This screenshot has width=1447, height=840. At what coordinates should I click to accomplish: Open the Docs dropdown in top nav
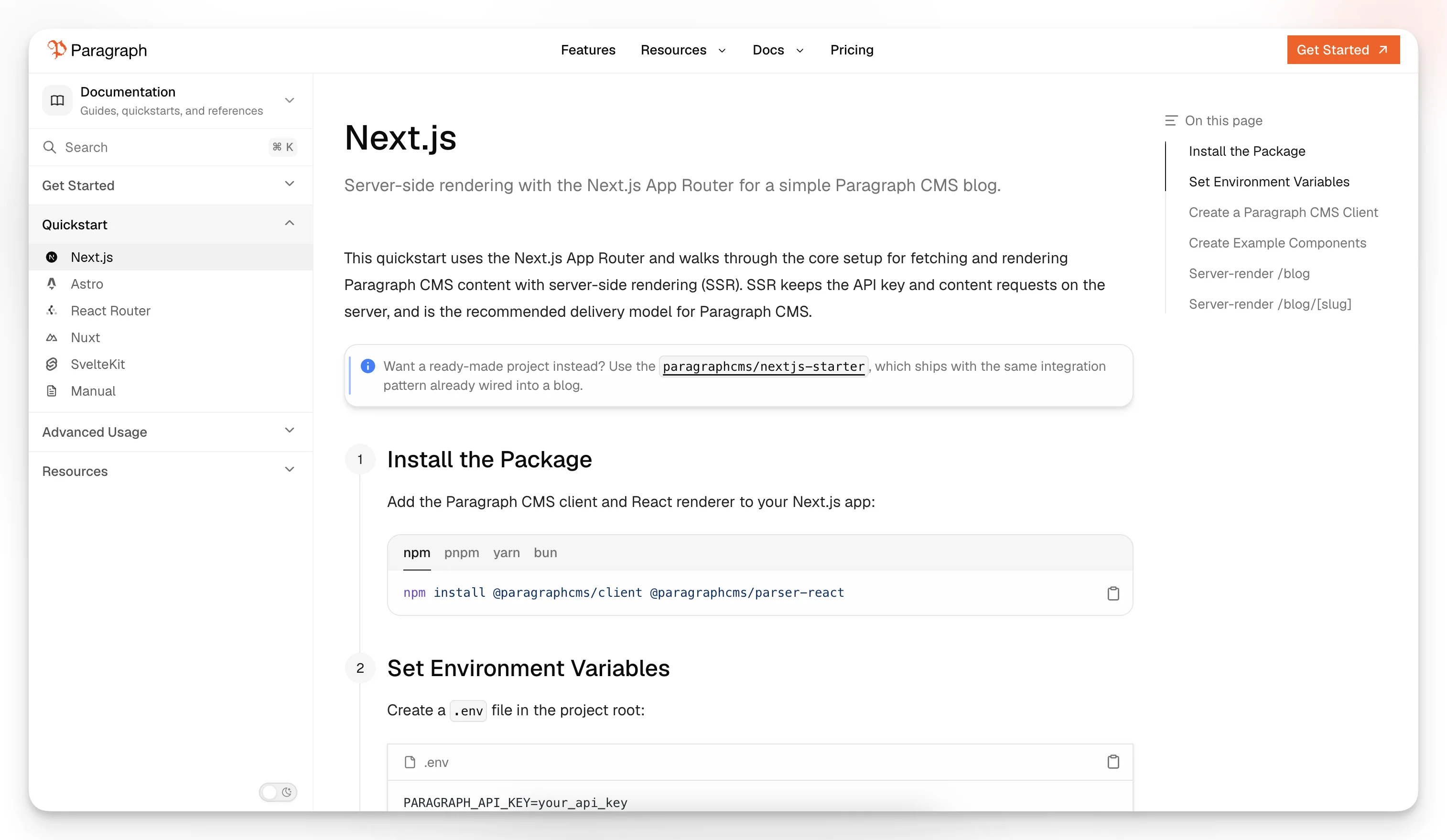[778, 50]
